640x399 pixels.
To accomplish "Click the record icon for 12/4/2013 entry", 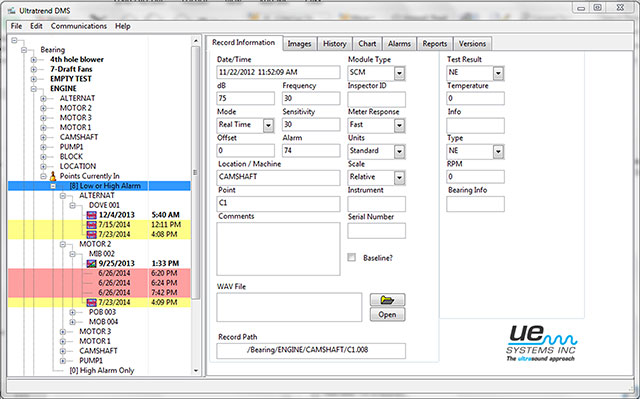I will click(x=91, y=215).
